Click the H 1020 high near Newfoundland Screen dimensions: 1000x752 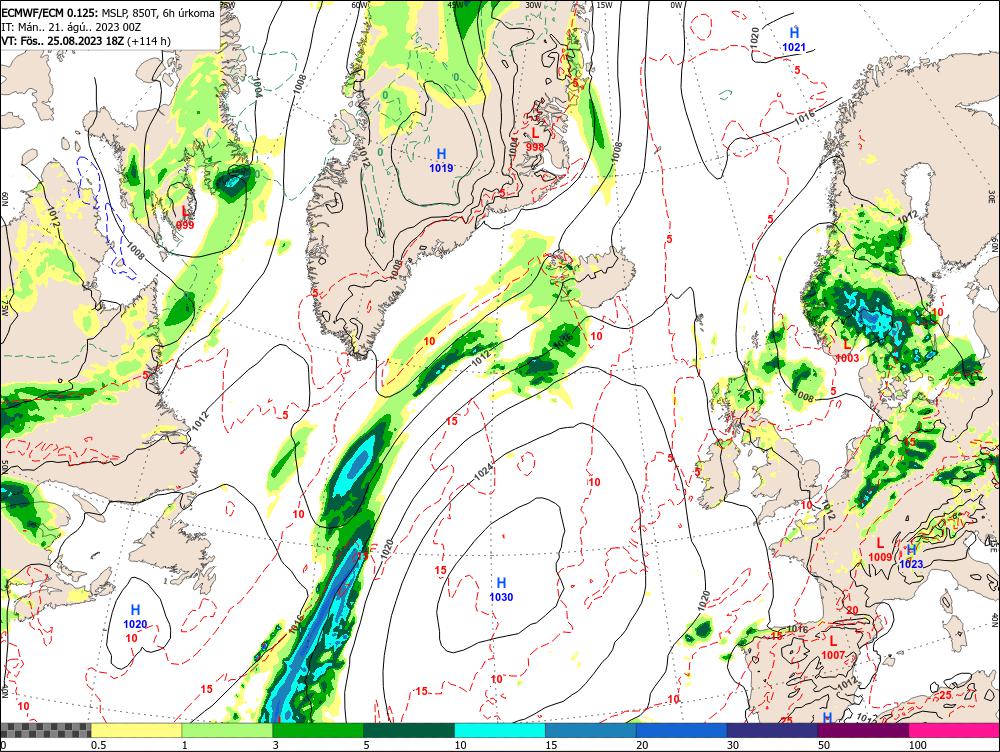[135, 617]
